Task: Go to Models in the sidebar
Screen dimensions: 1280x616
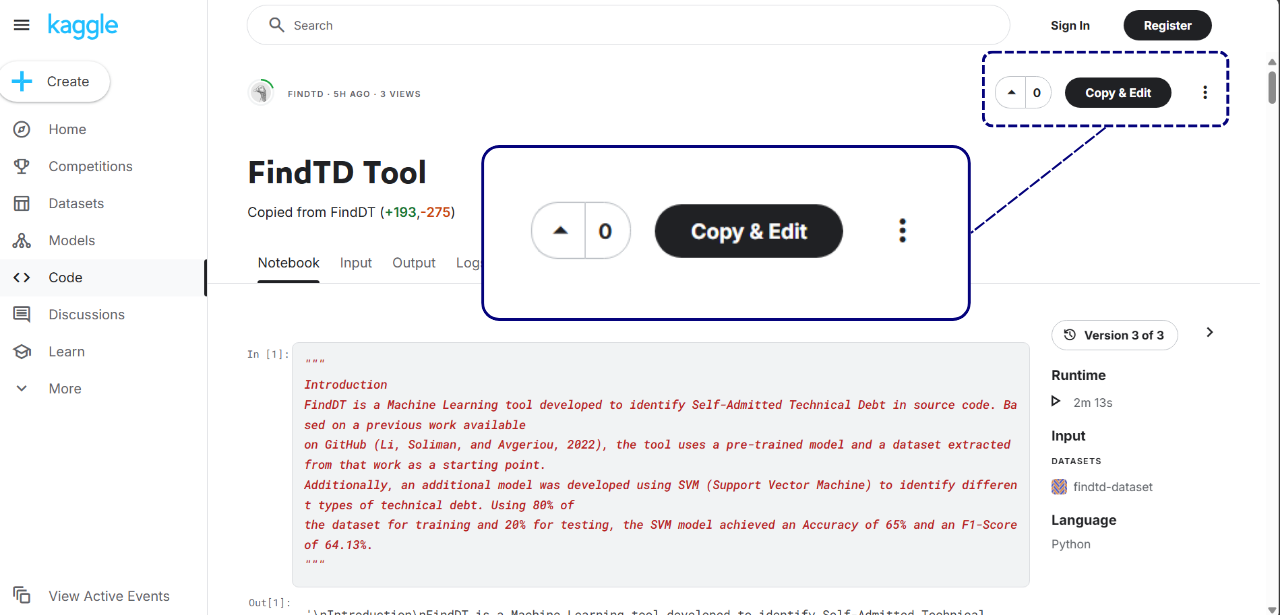Action: [71, 240]
